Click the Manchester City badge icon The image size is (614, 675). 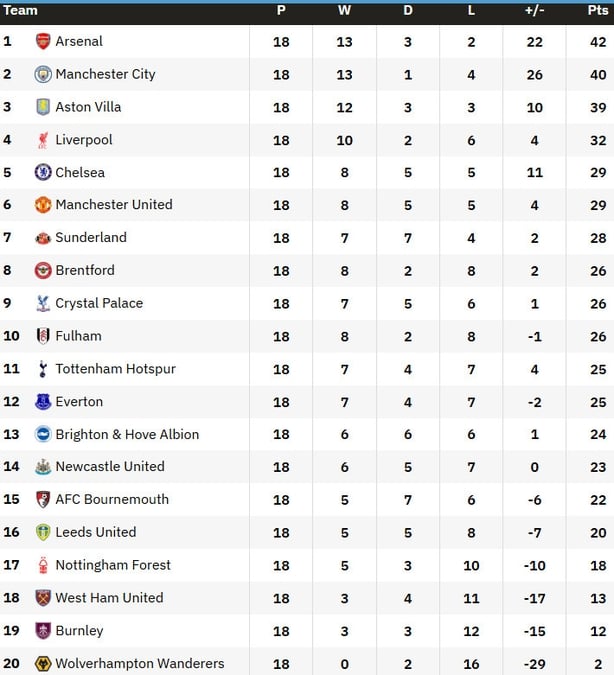tap(43, 74)
